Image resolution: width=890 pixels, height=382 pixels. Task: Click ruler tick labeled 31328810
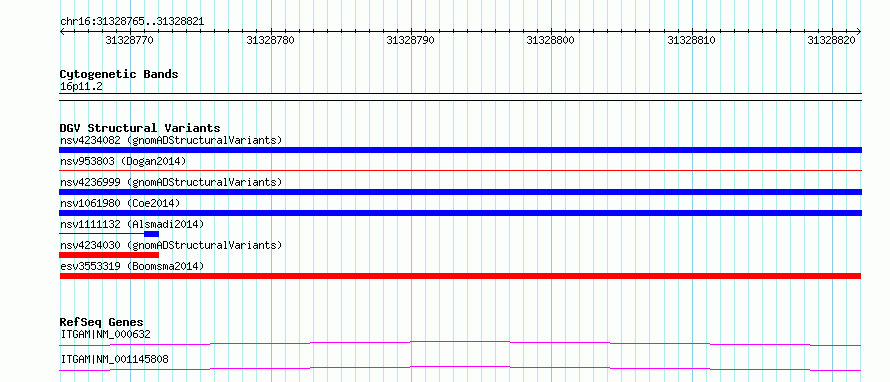click(691, 40)
